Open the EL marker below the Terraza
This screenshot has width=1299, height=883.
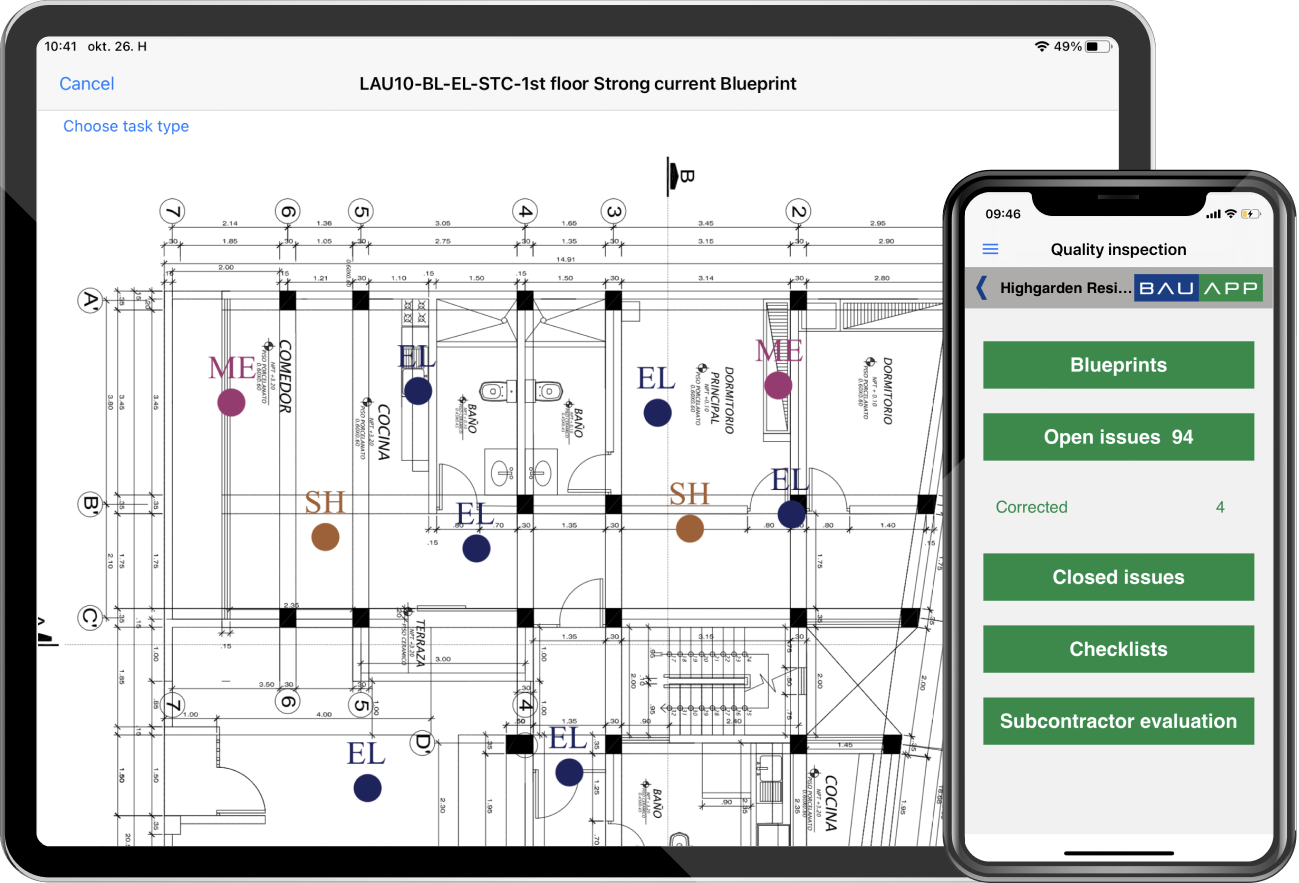click(x=367, y=787)
